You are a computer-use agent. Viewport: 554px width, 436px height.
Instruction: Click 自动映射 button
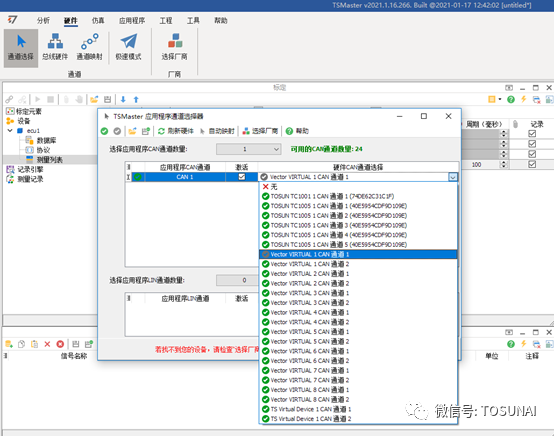click(x=217, y=131)
